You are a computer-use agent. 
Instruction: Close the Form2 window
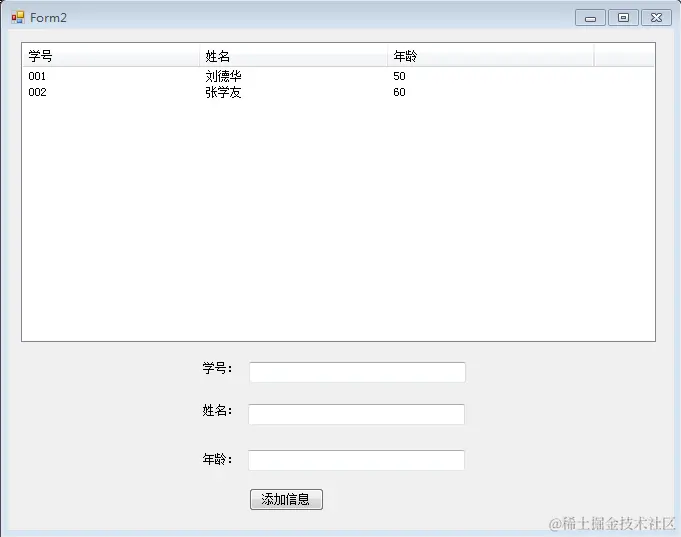[x=656, y=18]
